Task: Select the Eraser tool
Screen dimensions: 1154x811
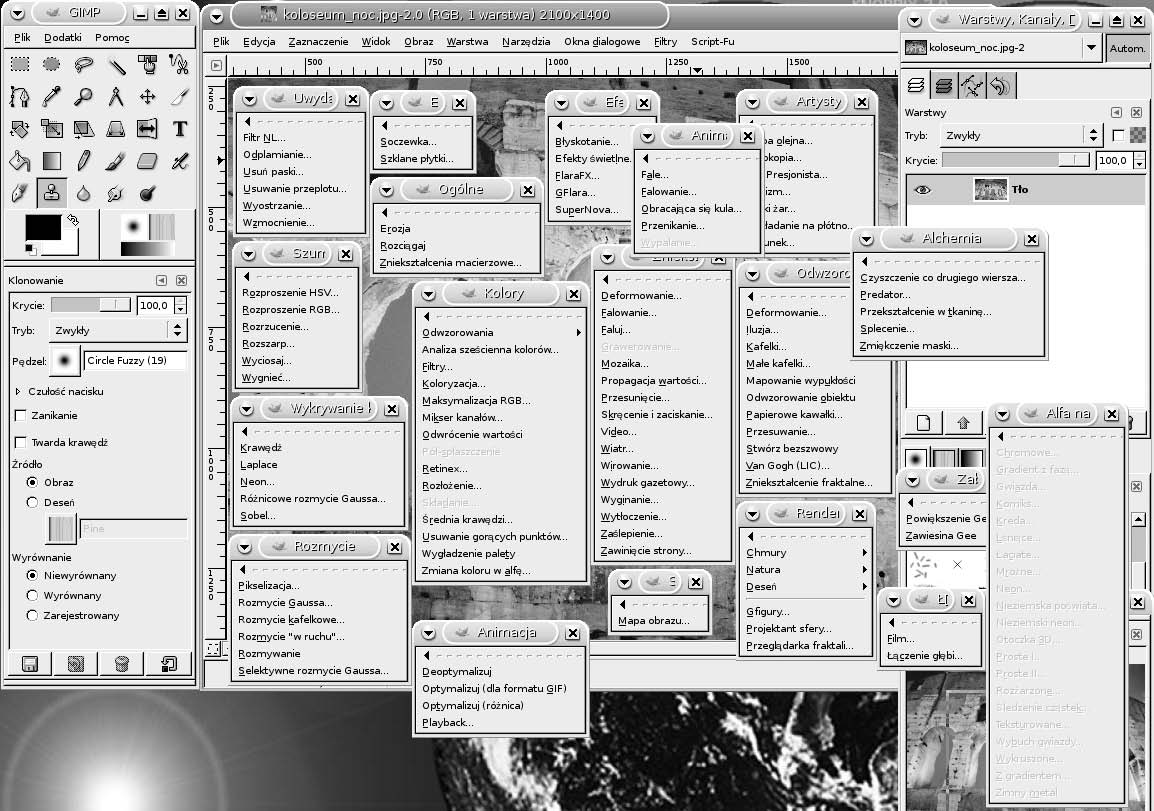Action: coord(148,160)
